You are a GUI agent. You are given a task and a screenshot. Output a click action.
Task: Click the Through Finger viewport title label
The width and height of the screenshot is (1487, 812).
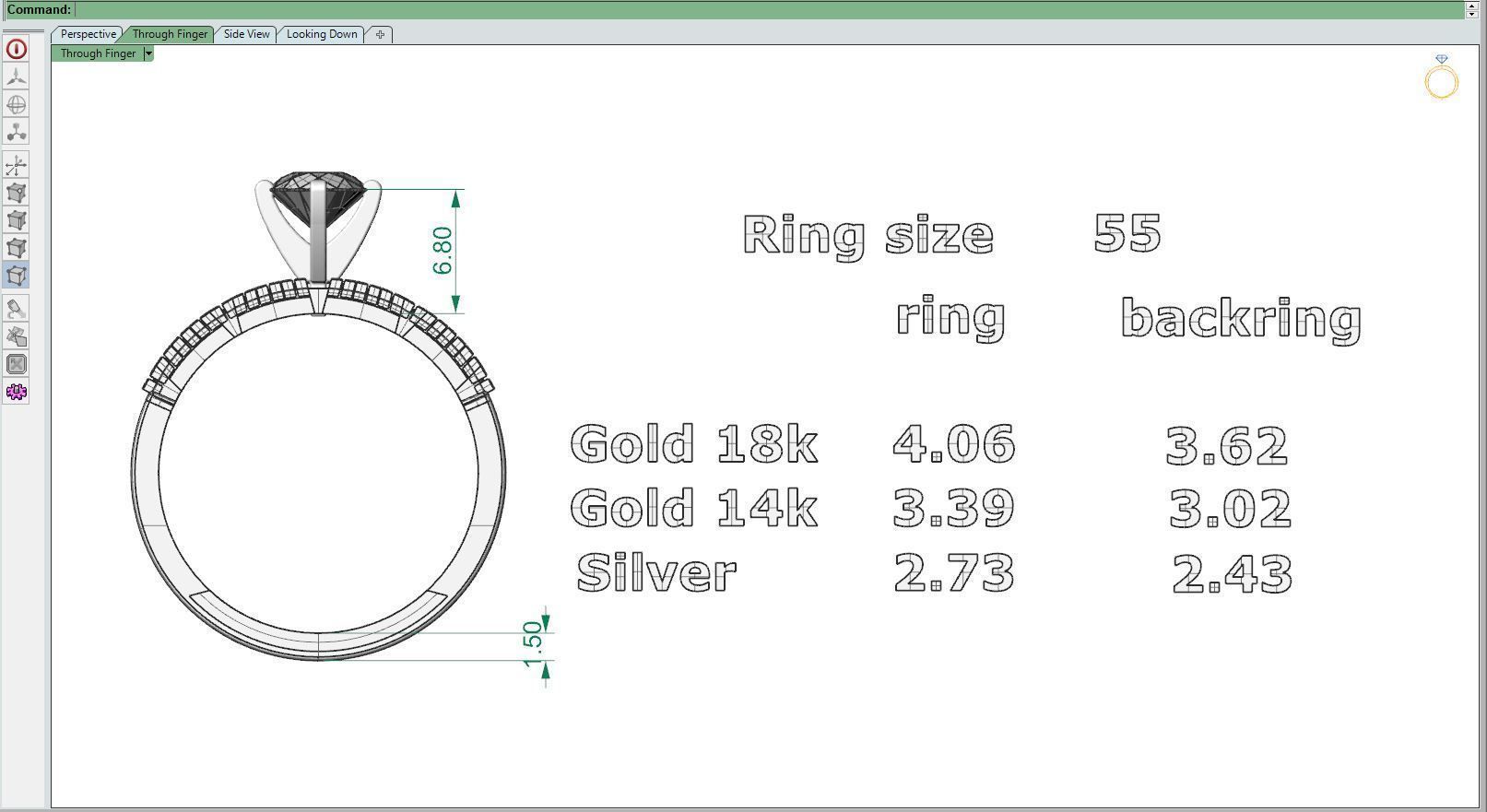tap(98, 53)
